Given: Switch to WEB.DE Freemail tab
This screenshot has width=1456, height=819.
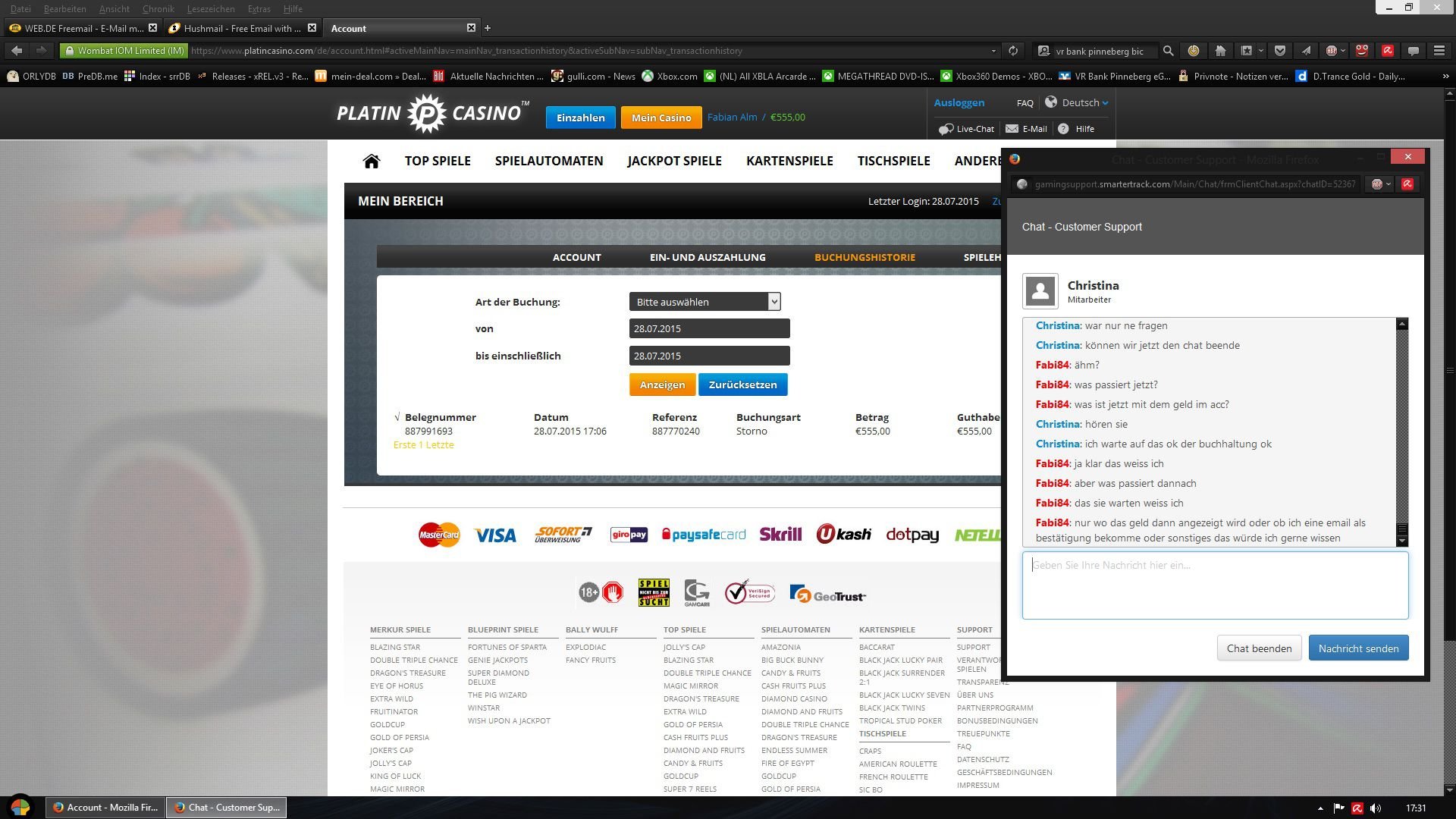Looking at the screenshot, I should (82, 28).
